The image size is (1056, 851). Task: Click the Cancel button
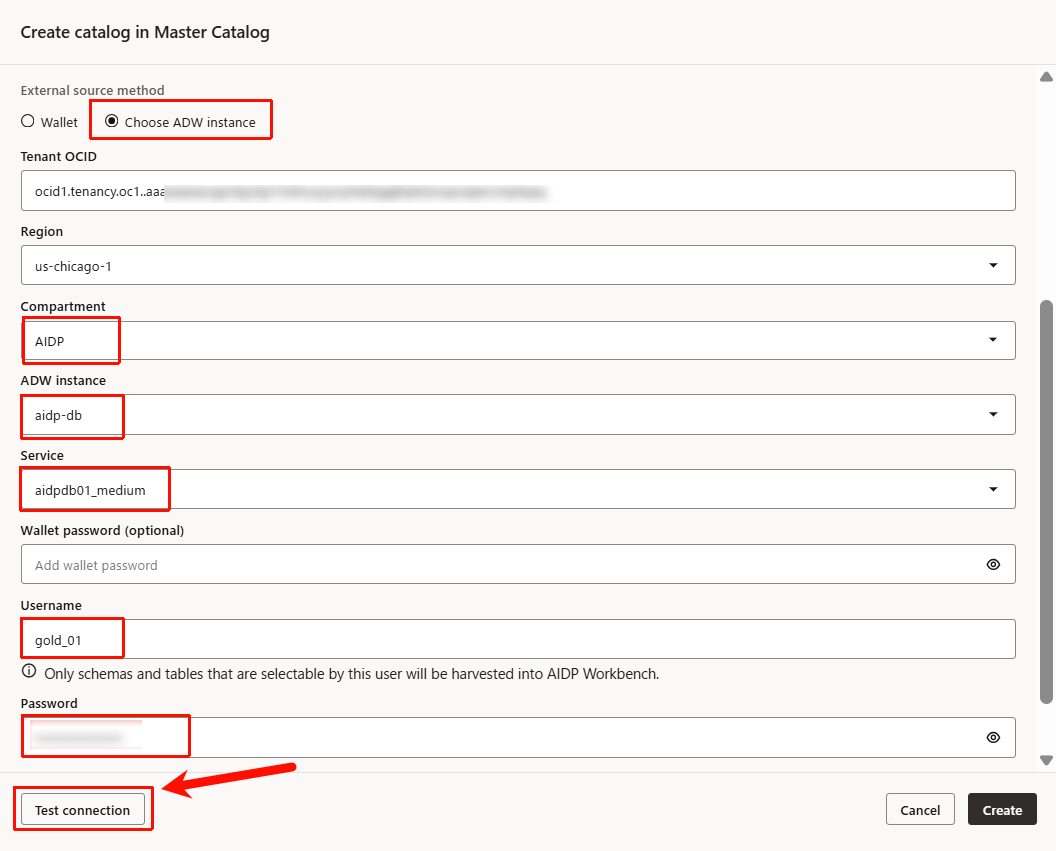(x=920, y=809)
